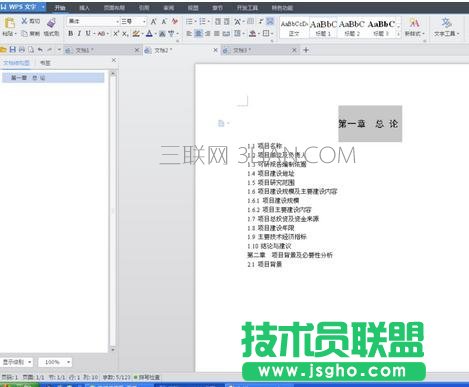The height and width of the screenshot is (387, 469).
Task: Apply the font color swatch
Action: tap(149, 33)
